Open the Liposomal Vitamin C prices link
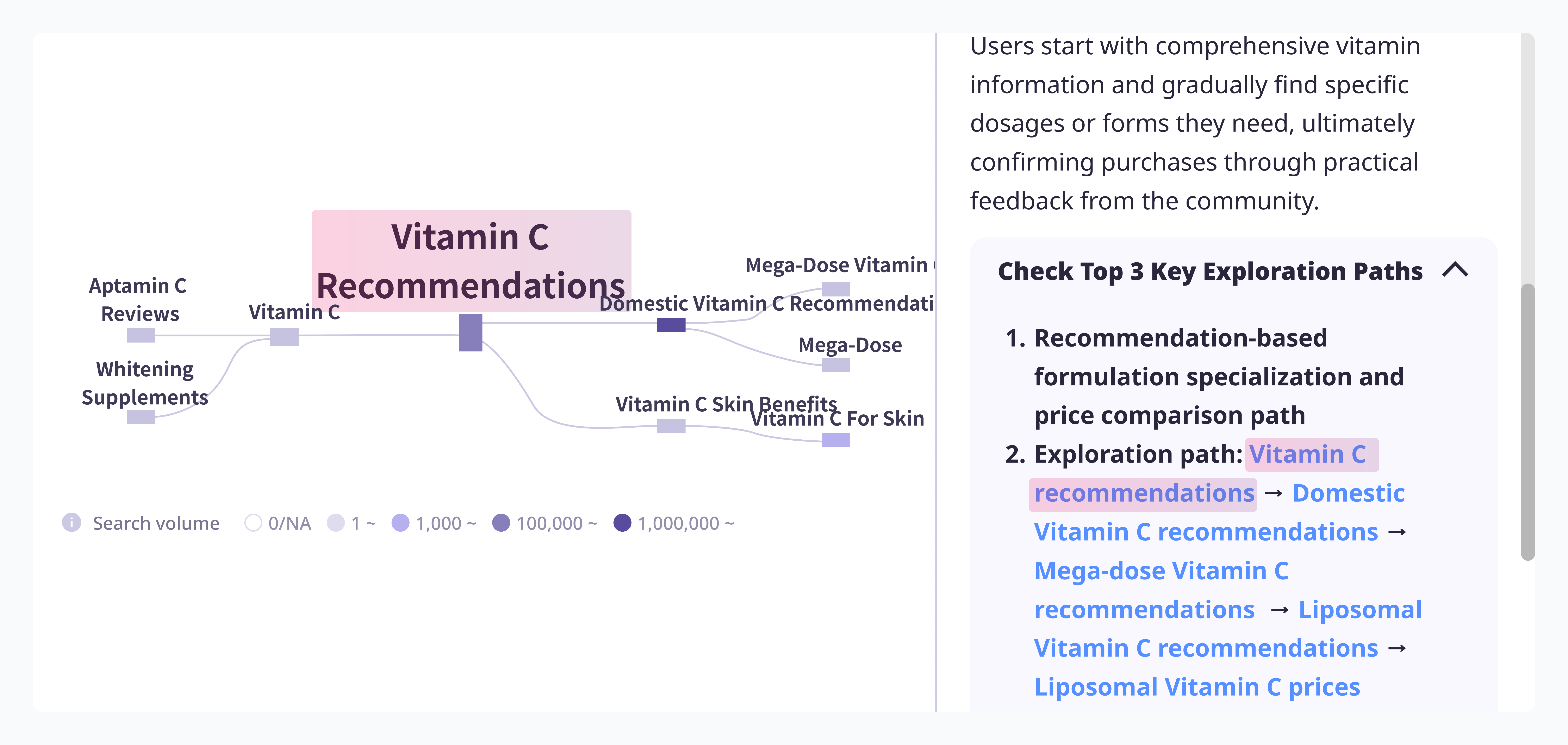 click(1197, 687)
